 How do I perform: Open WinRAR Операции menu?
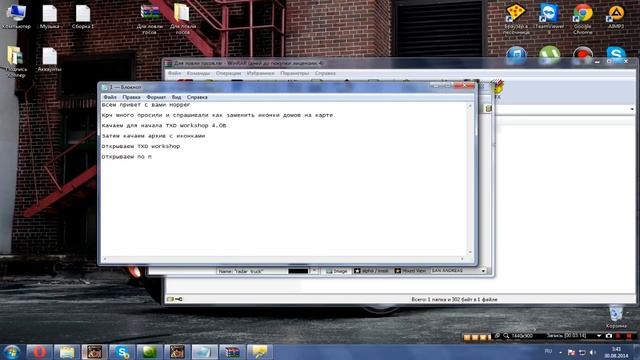229,73
